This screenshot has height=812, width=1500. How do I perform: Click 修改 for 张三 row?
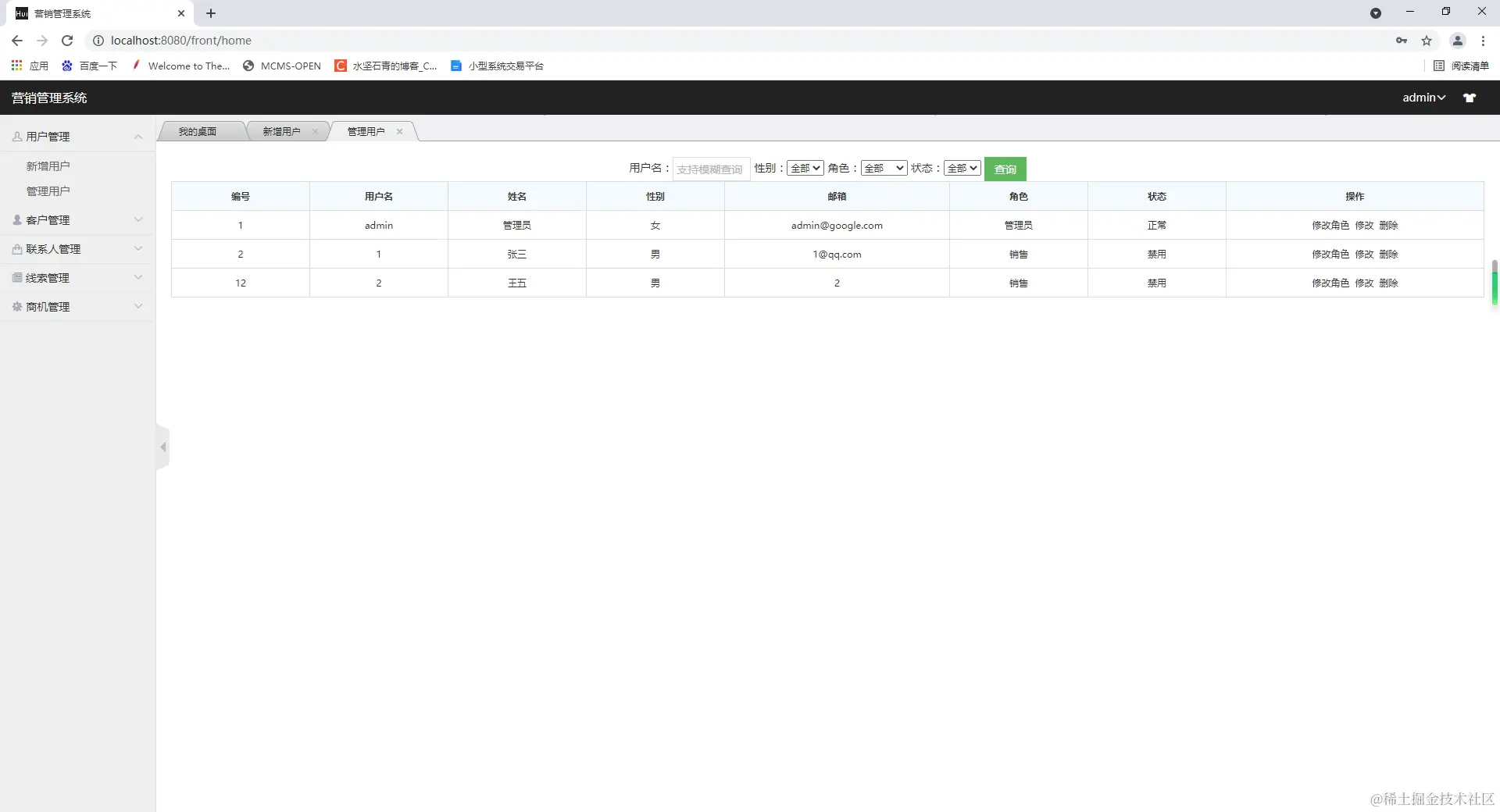click(1364, 254)
